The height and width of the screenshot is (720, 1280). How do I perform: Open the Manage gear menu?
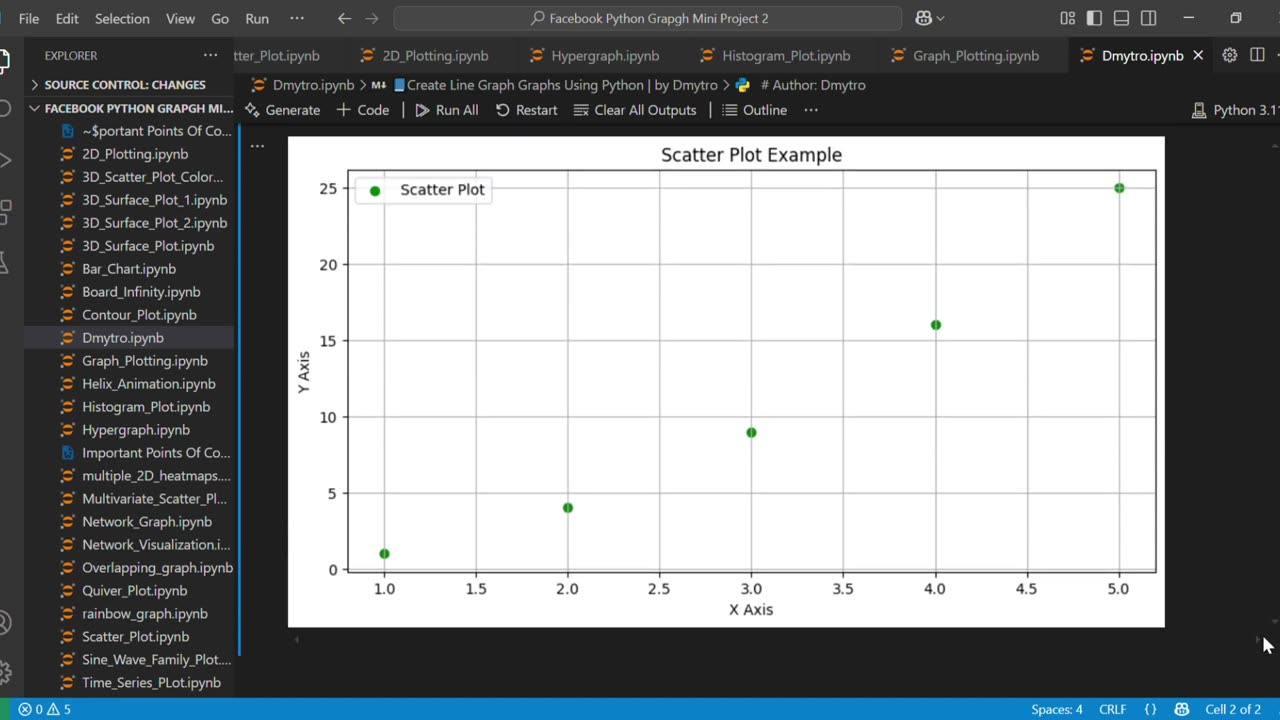pyautogui.click(x=4, y=672)
